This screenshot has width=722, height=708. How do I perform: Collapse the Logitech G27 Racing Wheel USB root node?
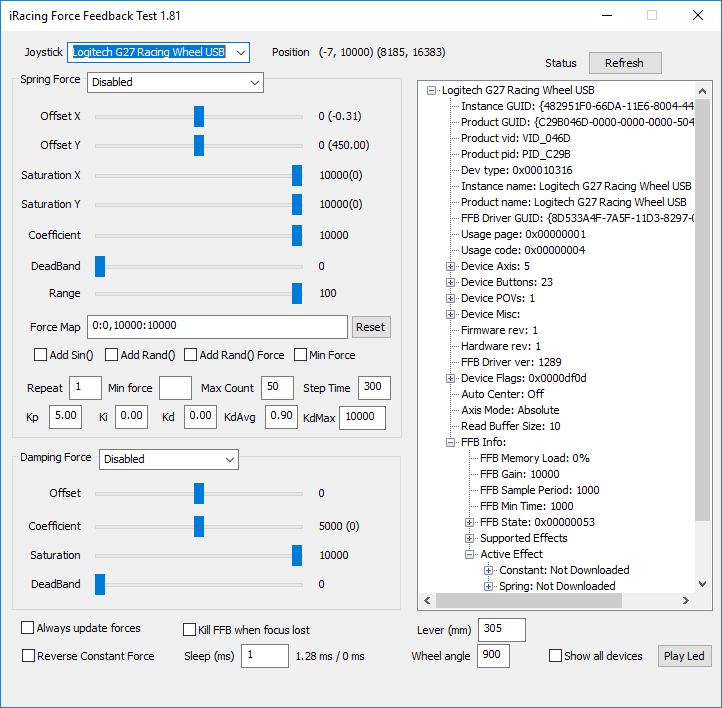(x=431, y=91)
